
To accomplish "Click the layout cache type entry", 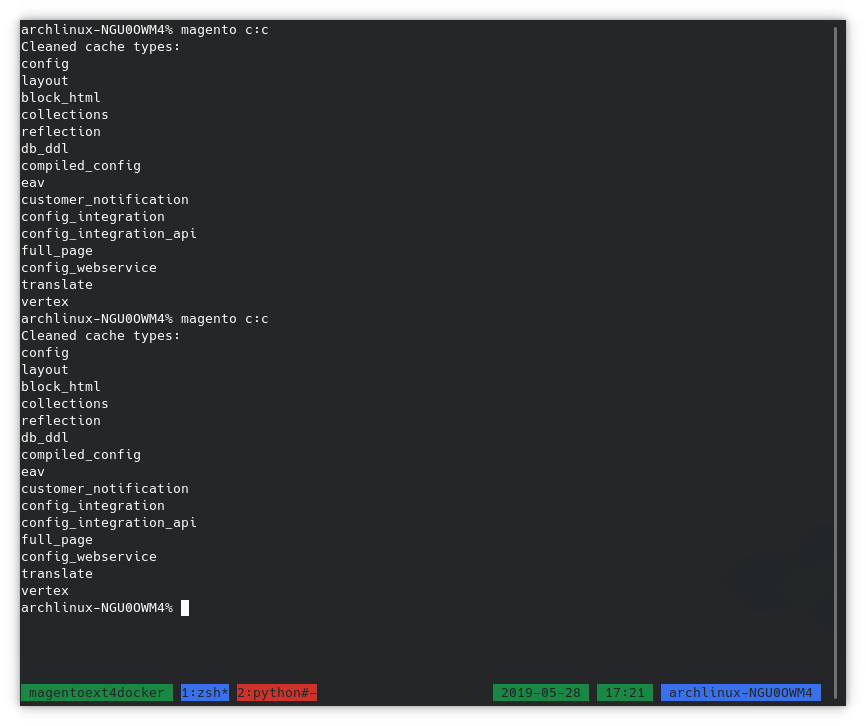I will 45,80.
